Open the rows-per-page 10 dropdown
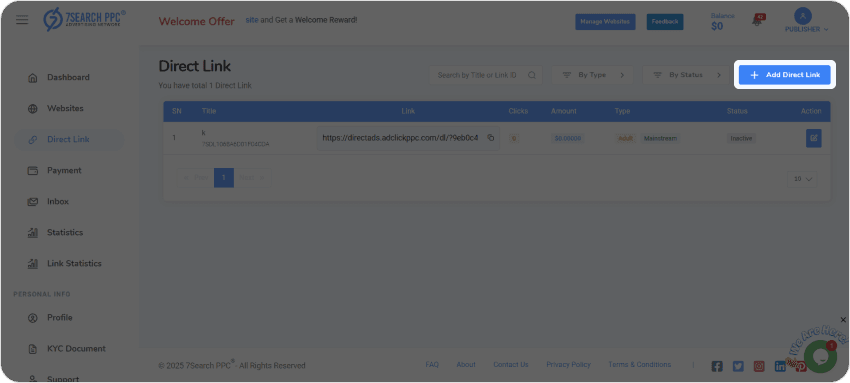The height and width of the screenshot is (383, 850). pyautogui.click(x=803, y=179)
